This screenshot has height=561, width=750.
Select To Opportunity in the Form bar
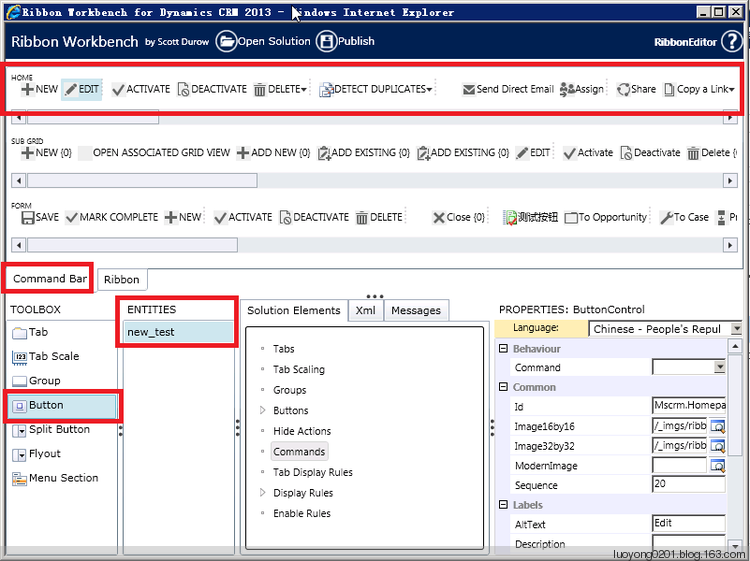tap(606, 218)
